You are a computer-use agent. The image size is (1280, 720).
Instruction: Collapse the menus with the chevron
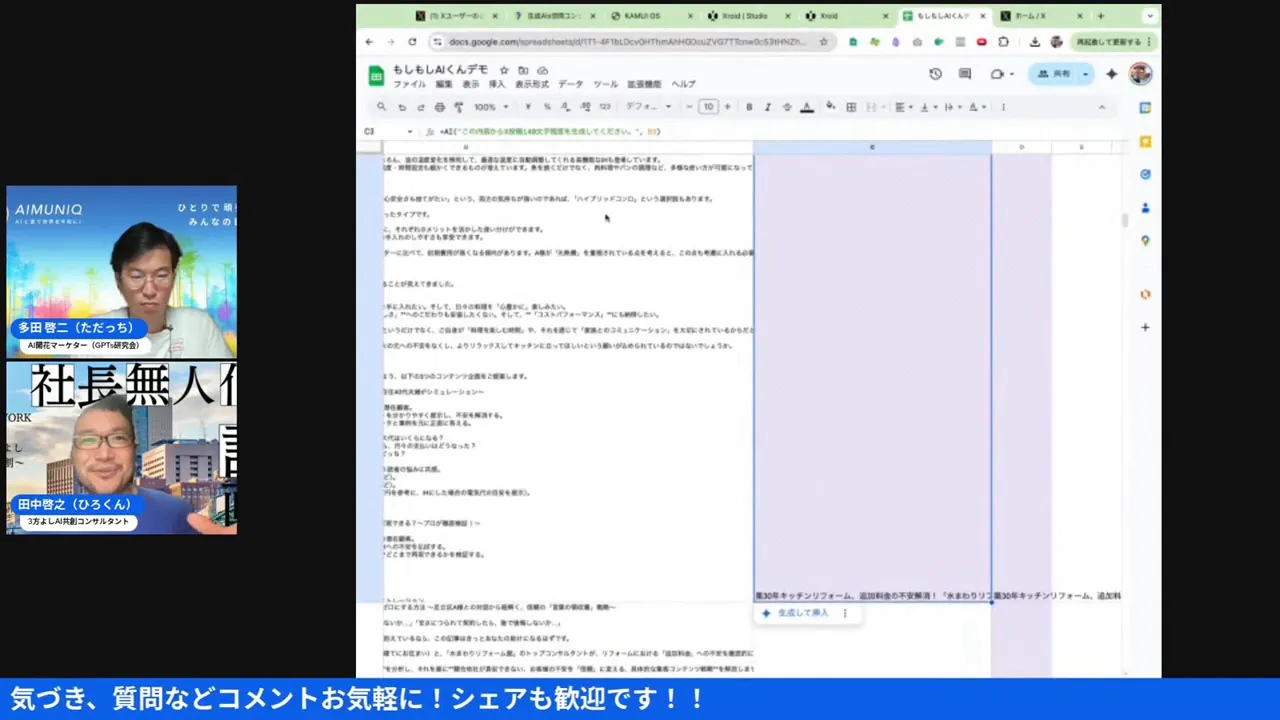(x=1102, y=107)
